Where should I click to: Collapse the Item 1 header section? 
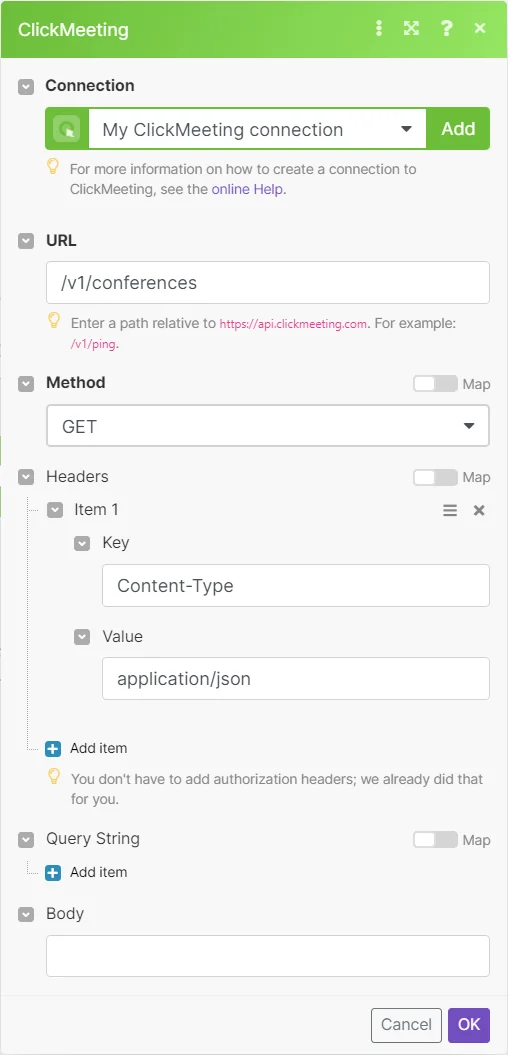tap(55, 511)
